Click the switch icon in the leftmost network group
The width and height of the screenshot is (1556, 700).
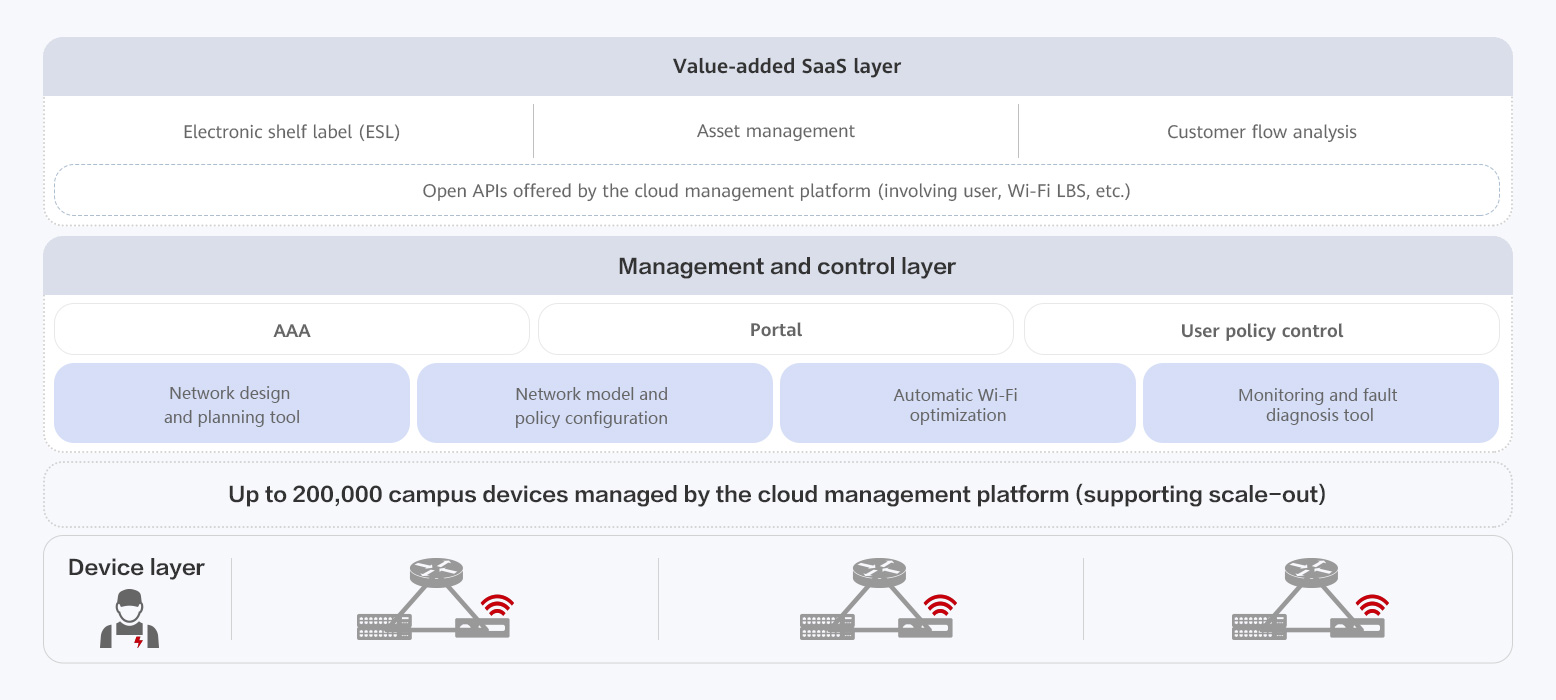tap(382, 625)
